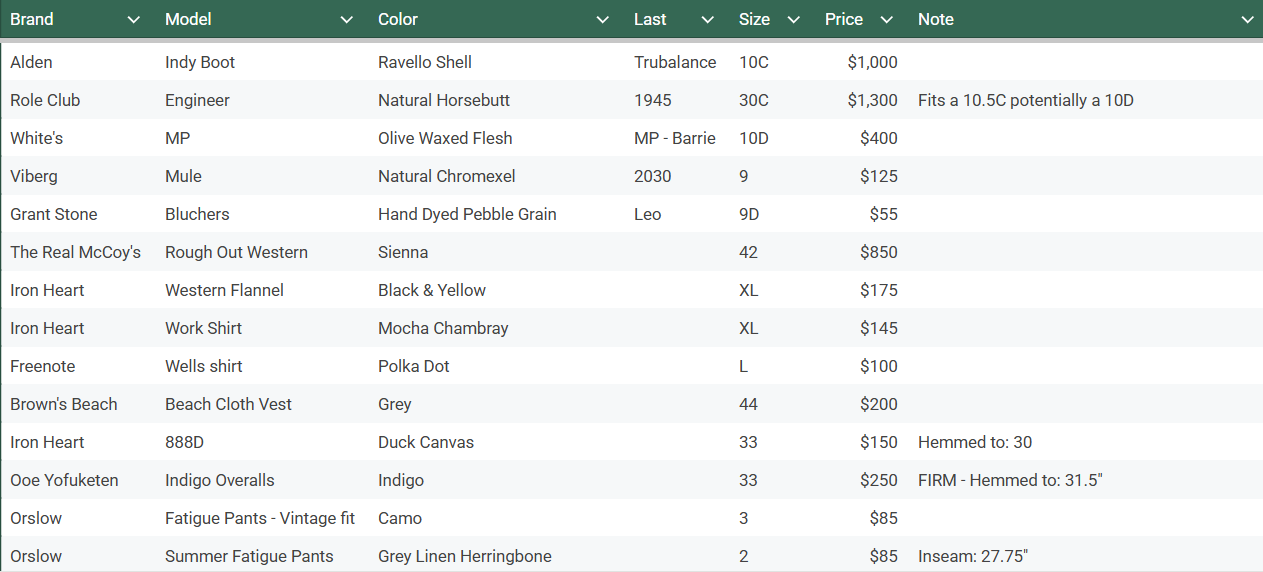This screenshot has width=1263, height=572.
Task: Click the Brown's Beach brand cell
Action: [64, 404]
